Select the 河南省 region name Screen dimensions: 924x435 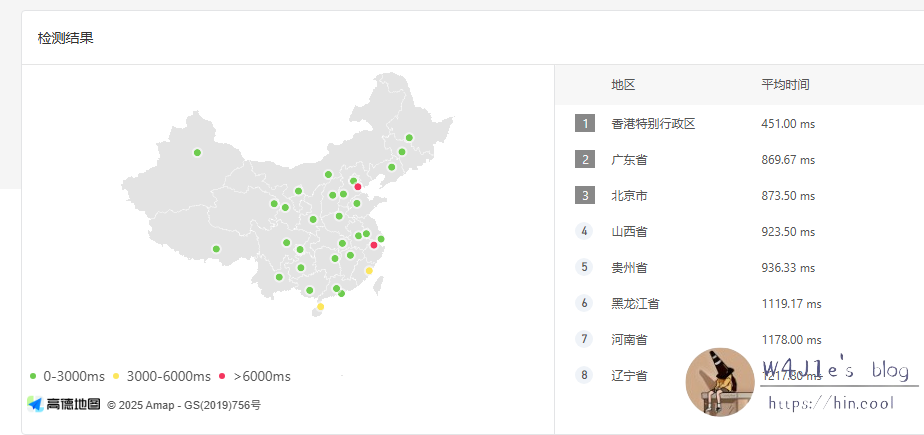(629, 340)
